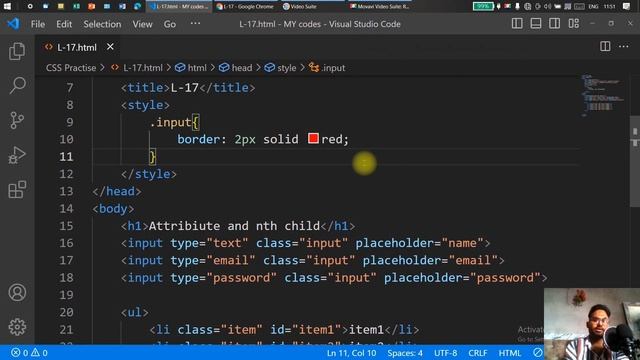Open Edge browser from taskbar
Screen dimensions: 640x360
138,6
